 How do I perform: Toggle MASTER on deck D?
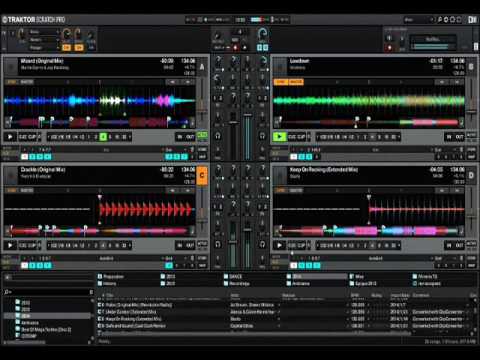click(296, 191)
